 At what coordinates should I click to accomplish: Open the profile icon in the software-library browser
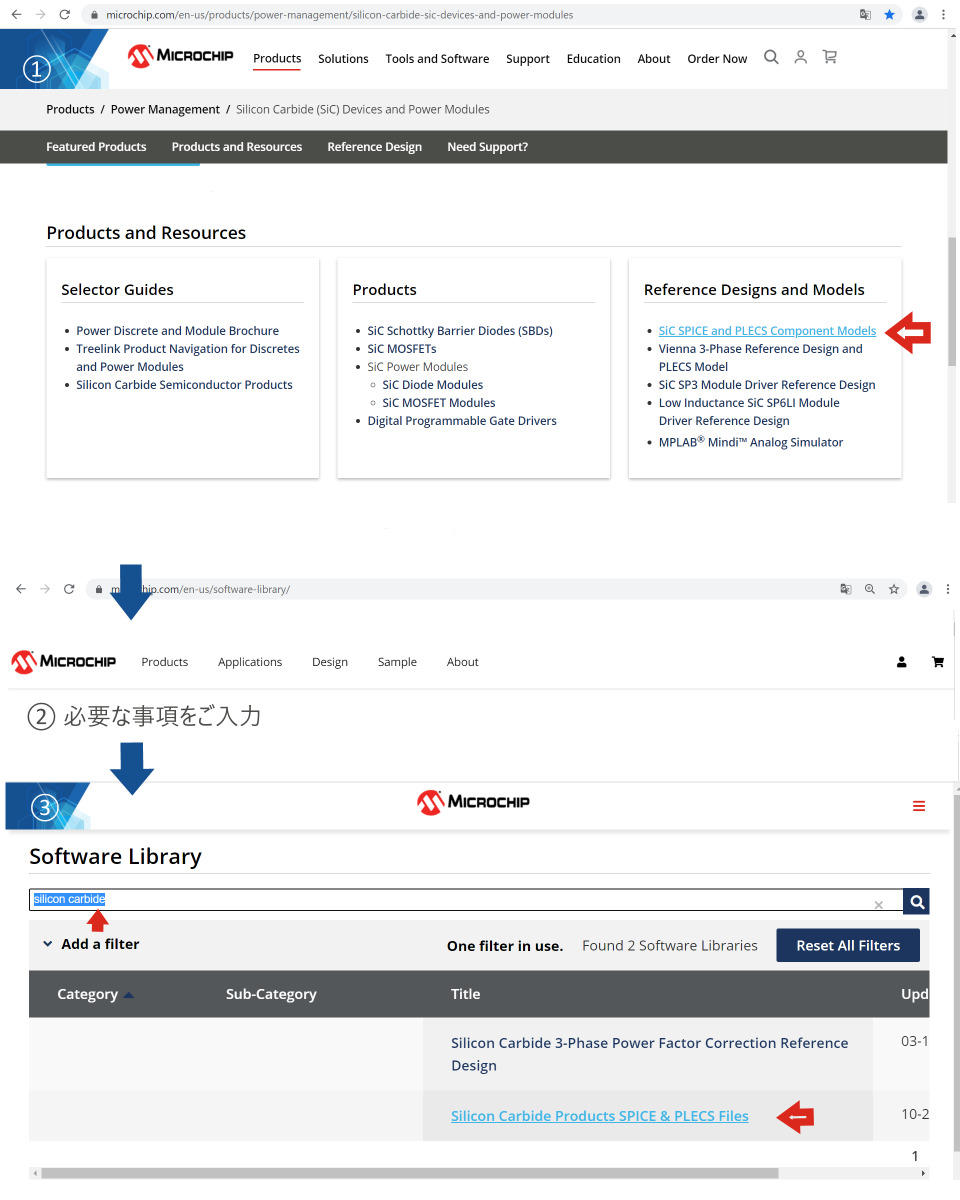(x=924, y=589)
